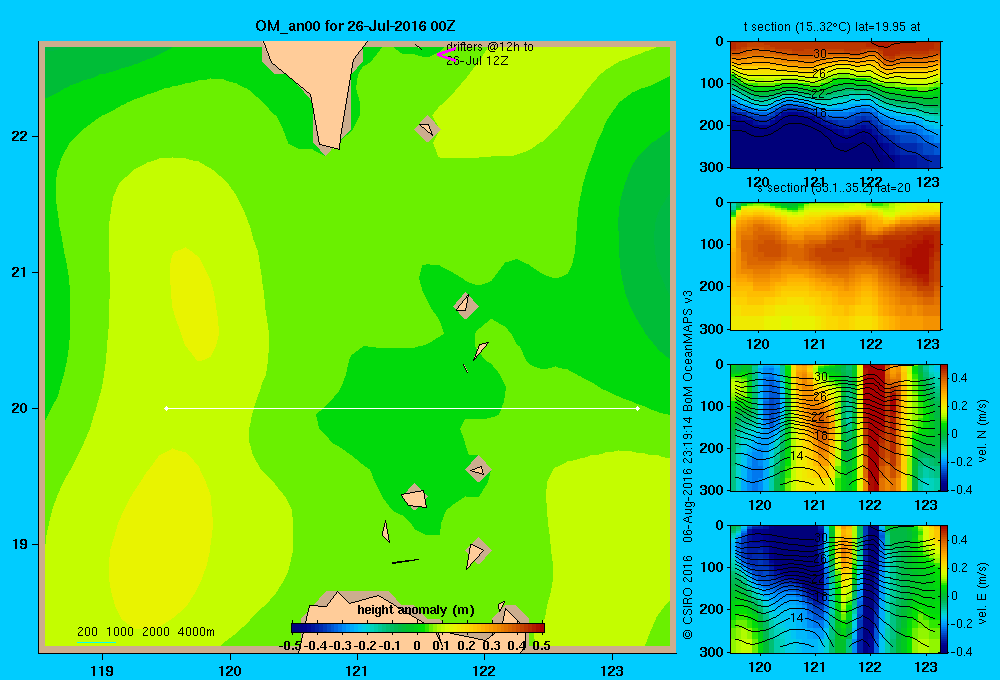Image resolution: width=1000 pixels, height=680 pixels.
Task: Open the eastward velocity section panel
Action: [x=835, y=588]
